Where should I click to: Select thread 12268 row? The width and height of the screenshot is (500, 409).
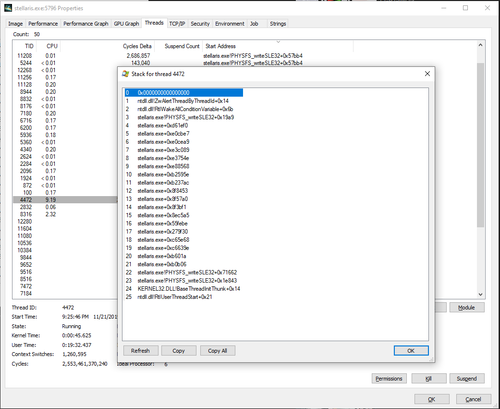65,70
